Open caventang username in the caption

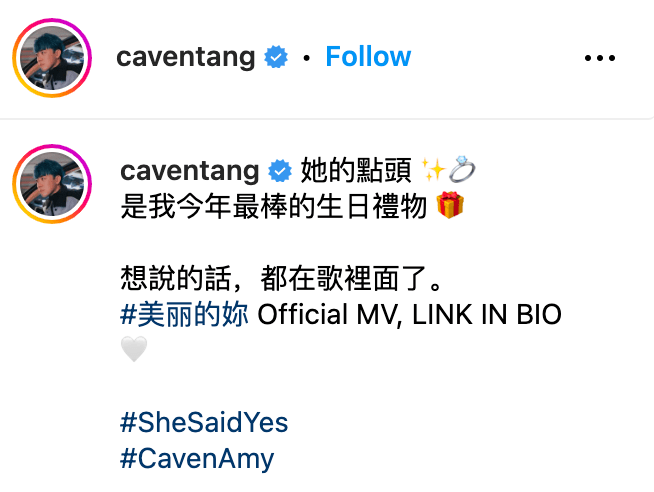point(190,171)
